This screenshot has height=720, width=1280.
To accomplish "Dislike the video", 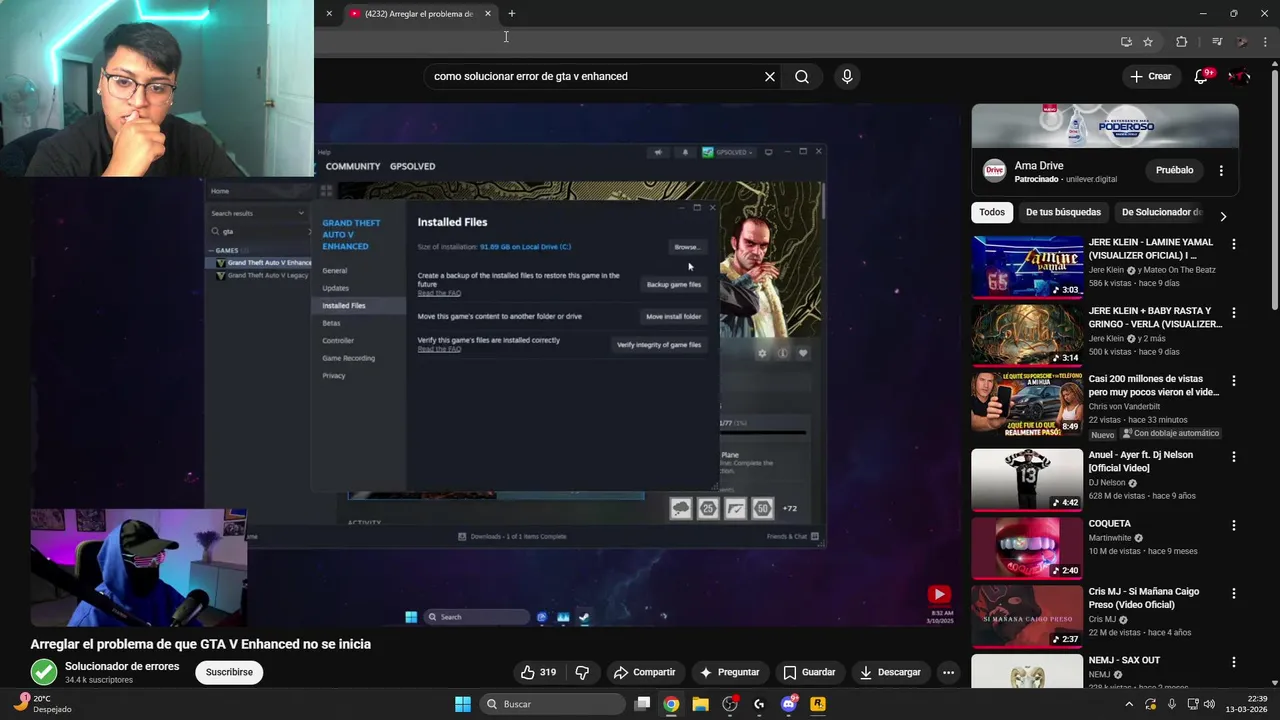I will click(582, 672).
